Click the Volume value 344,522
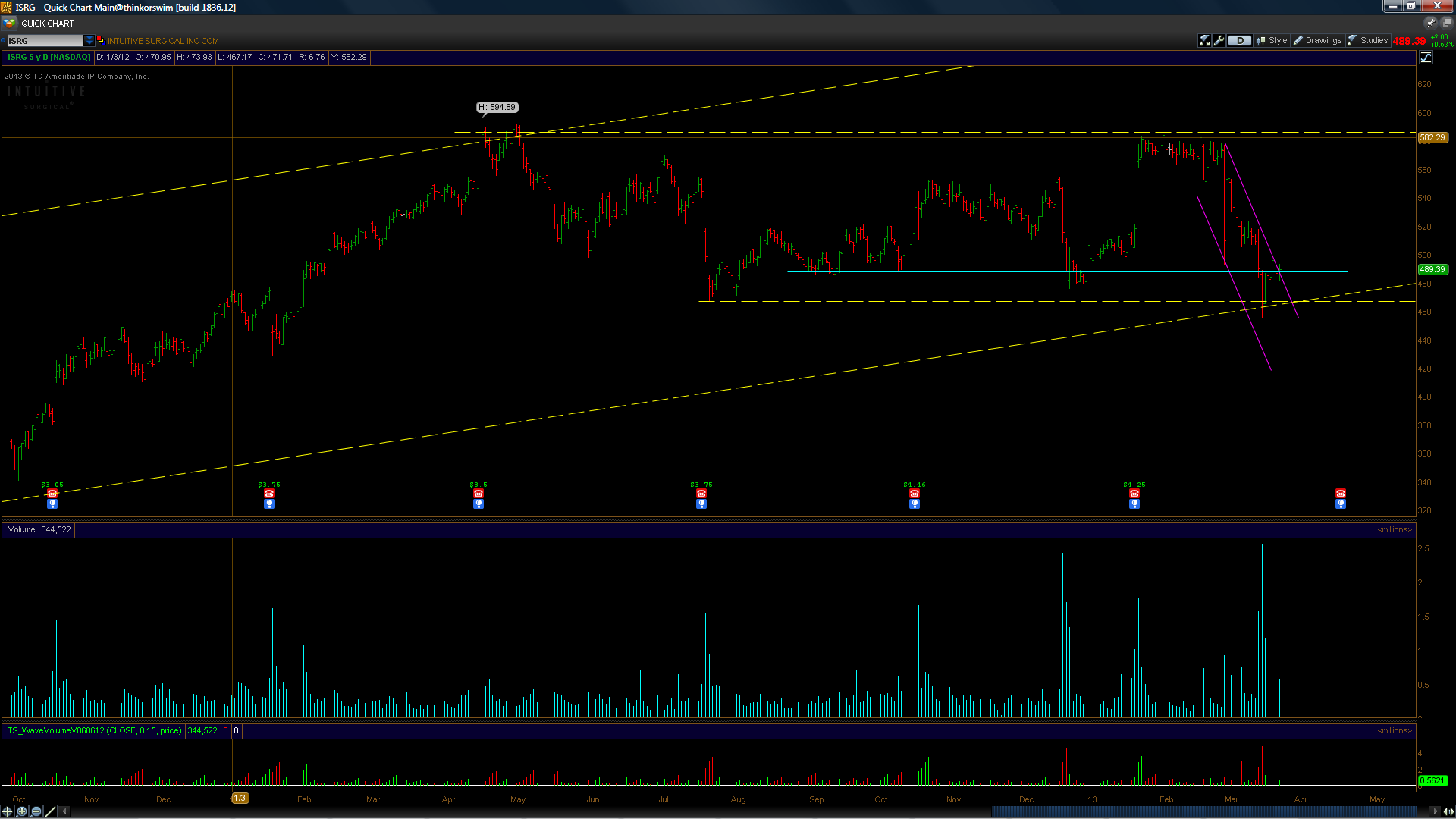 pyautogui.click(x=56, y=530)
